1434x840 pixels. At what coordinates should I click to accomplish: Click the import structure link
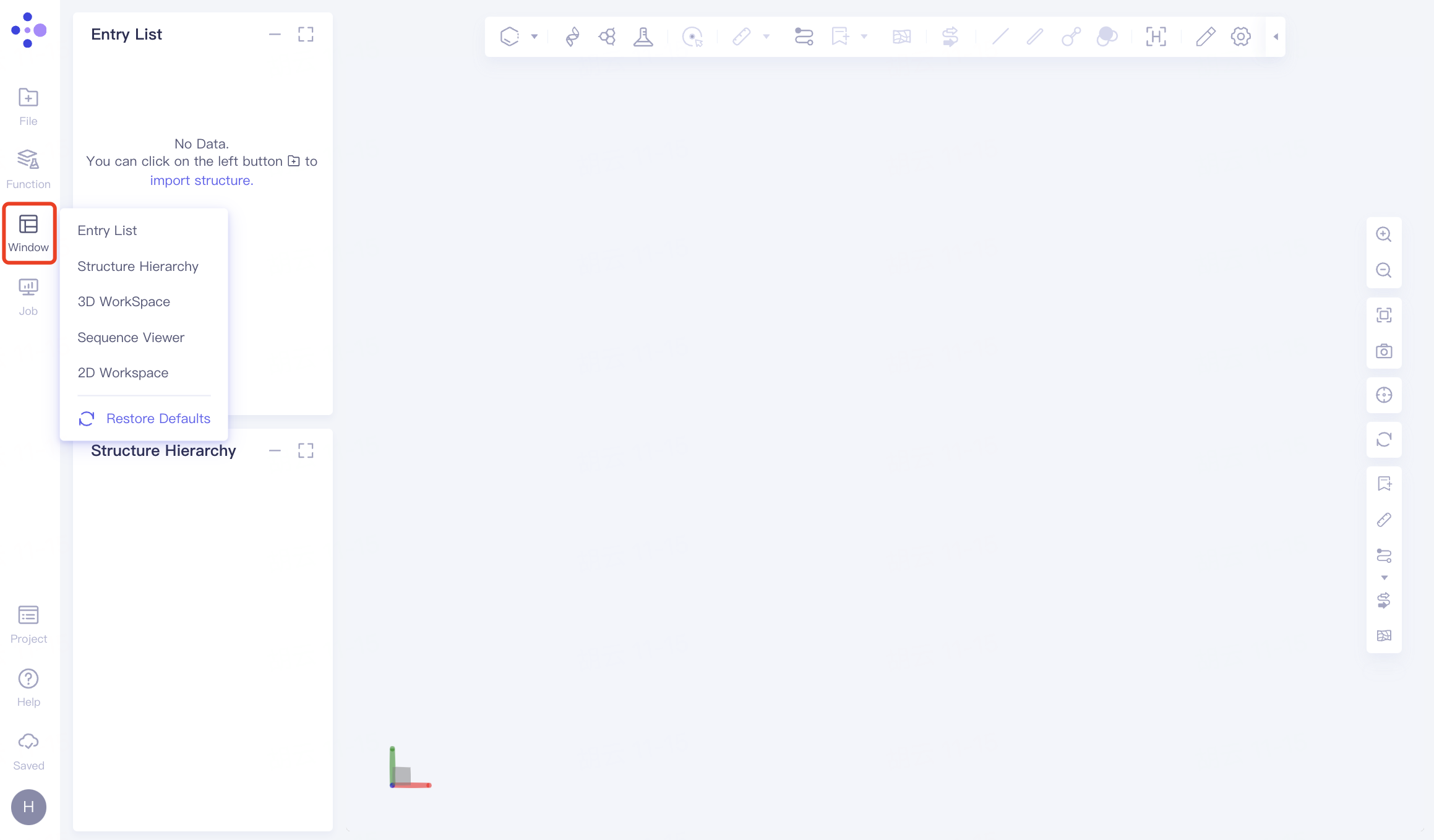coord(201,180)
